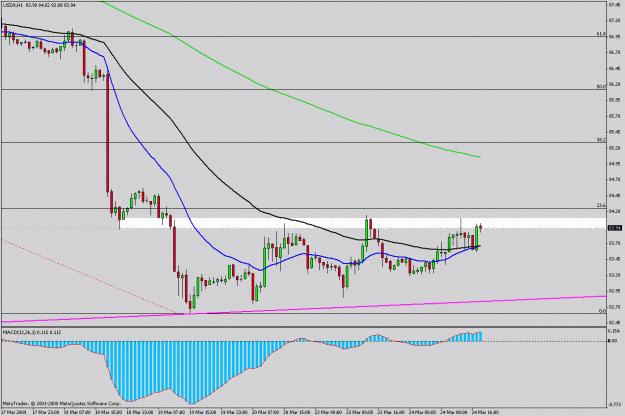Select the 50.0 Fibonacci level label
Viewport: 625px width, 416px height.
(601, 86)
